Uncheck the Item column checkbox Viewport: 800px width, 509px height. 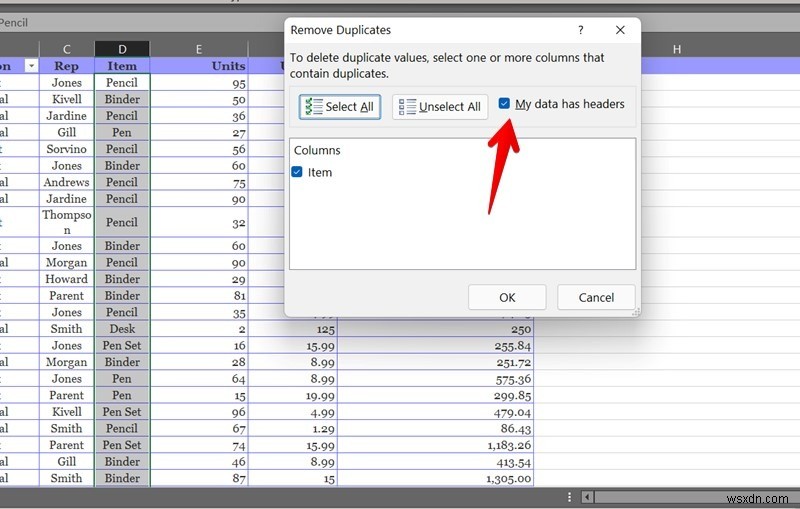click(x=297, y=172)
